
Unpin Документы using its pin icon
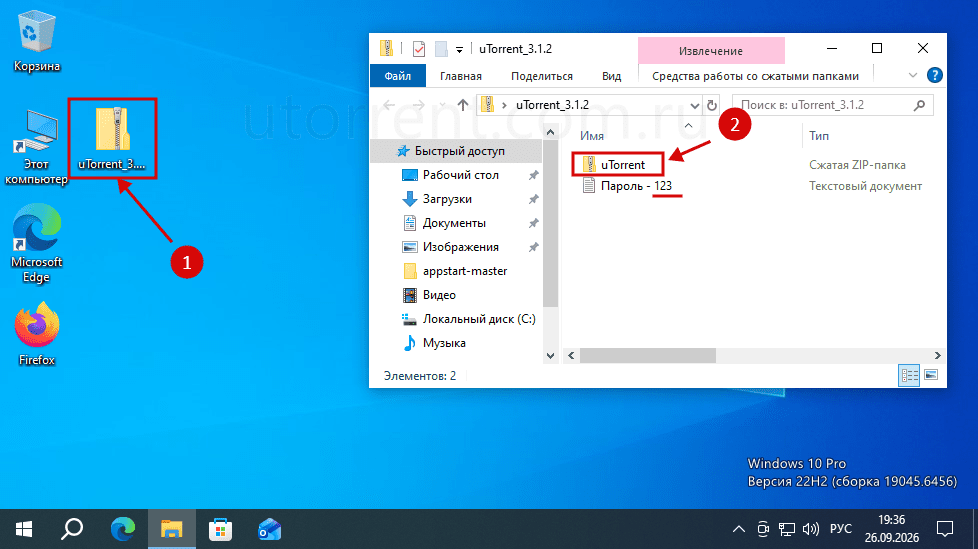pos(533,223)
